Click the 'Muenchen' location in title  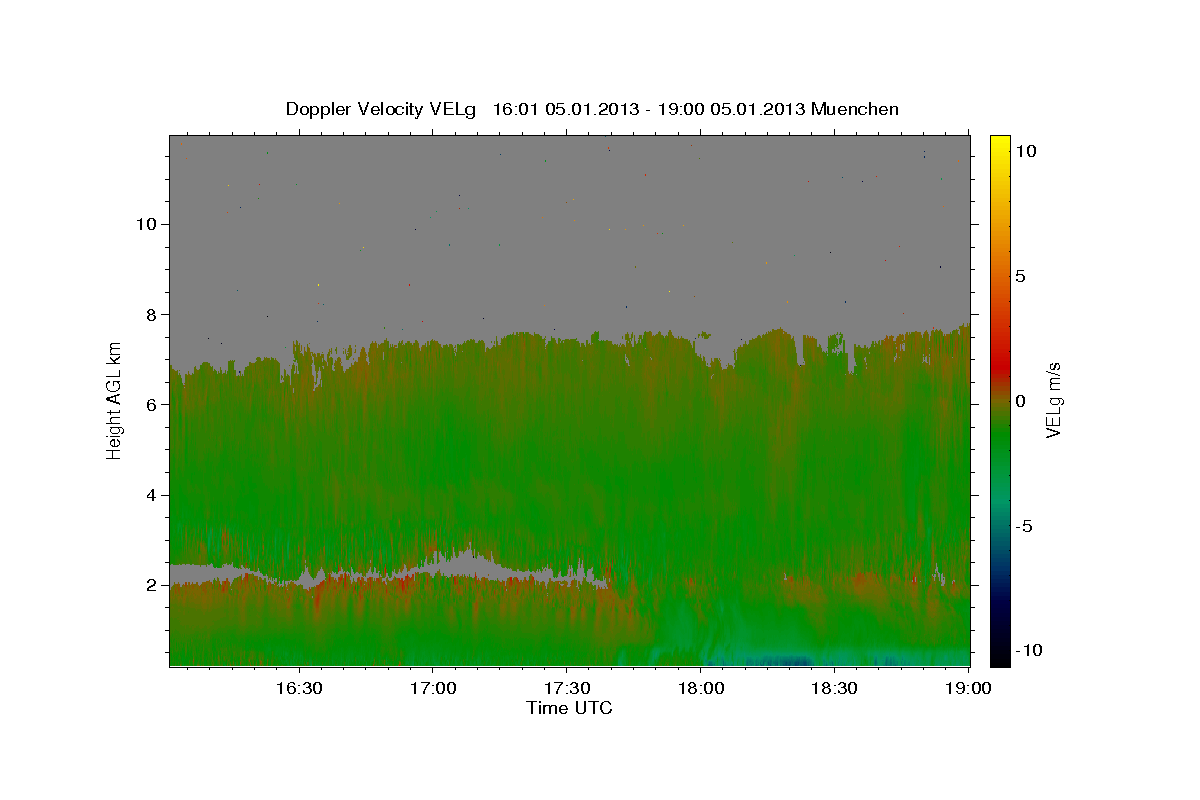pos(855,109)
